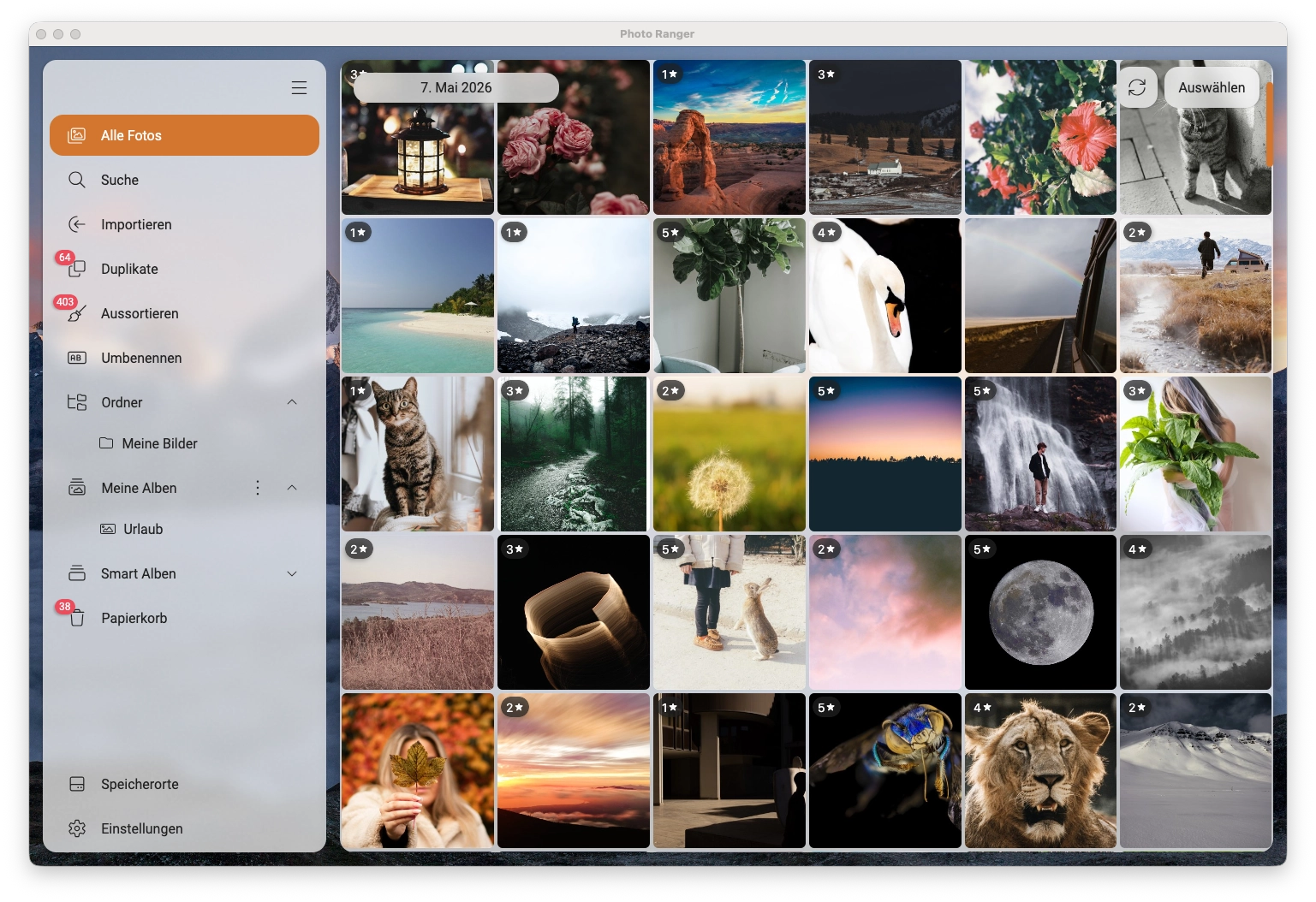Open the Speicherorte entry
Screen dimensions: 1316x902
184,784
